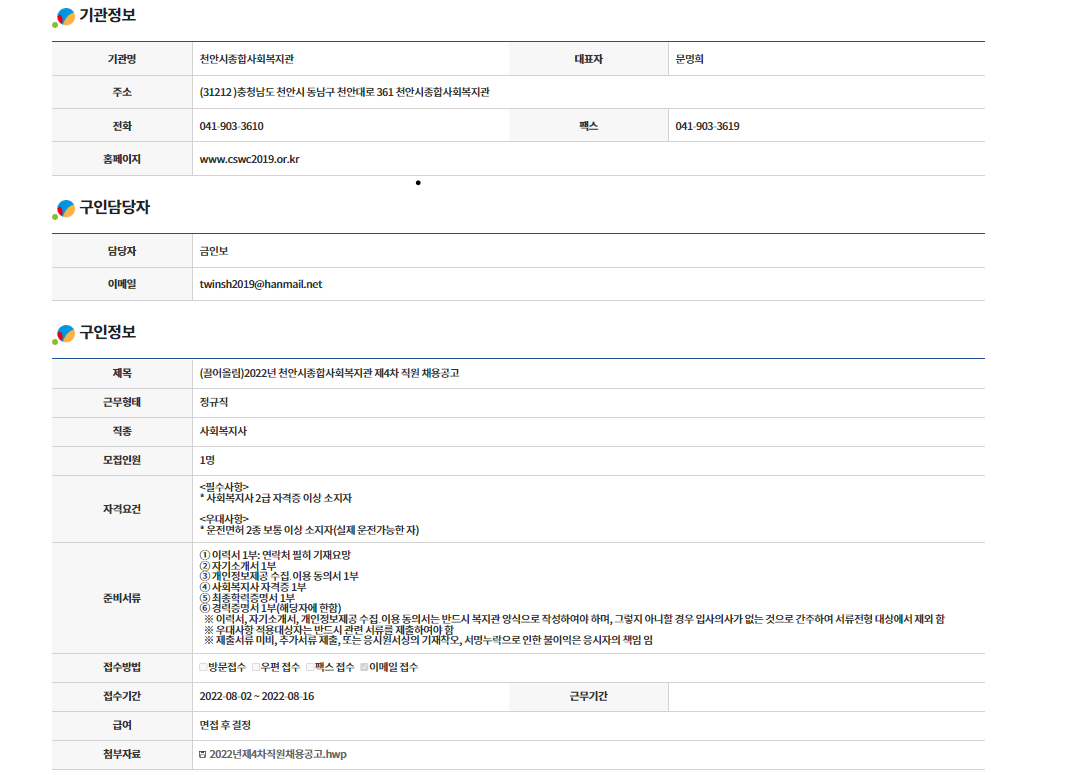Click the 전화 row label

(x=122, y=126)
